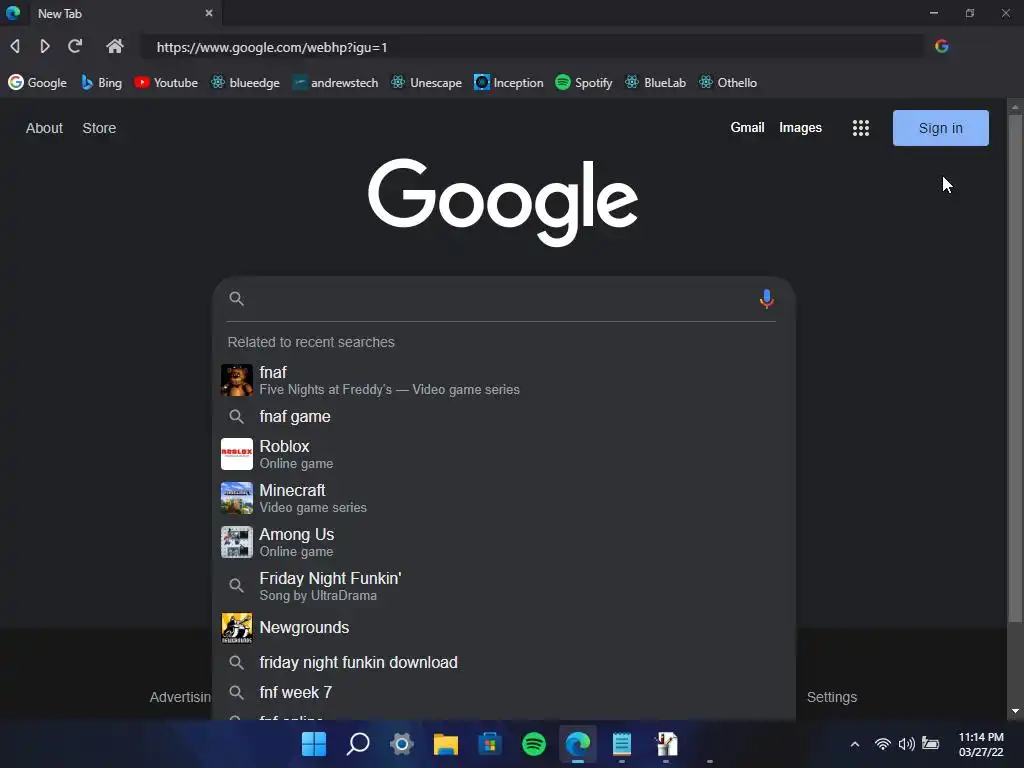Open the Bing bookmark

[x=101, y=82]
